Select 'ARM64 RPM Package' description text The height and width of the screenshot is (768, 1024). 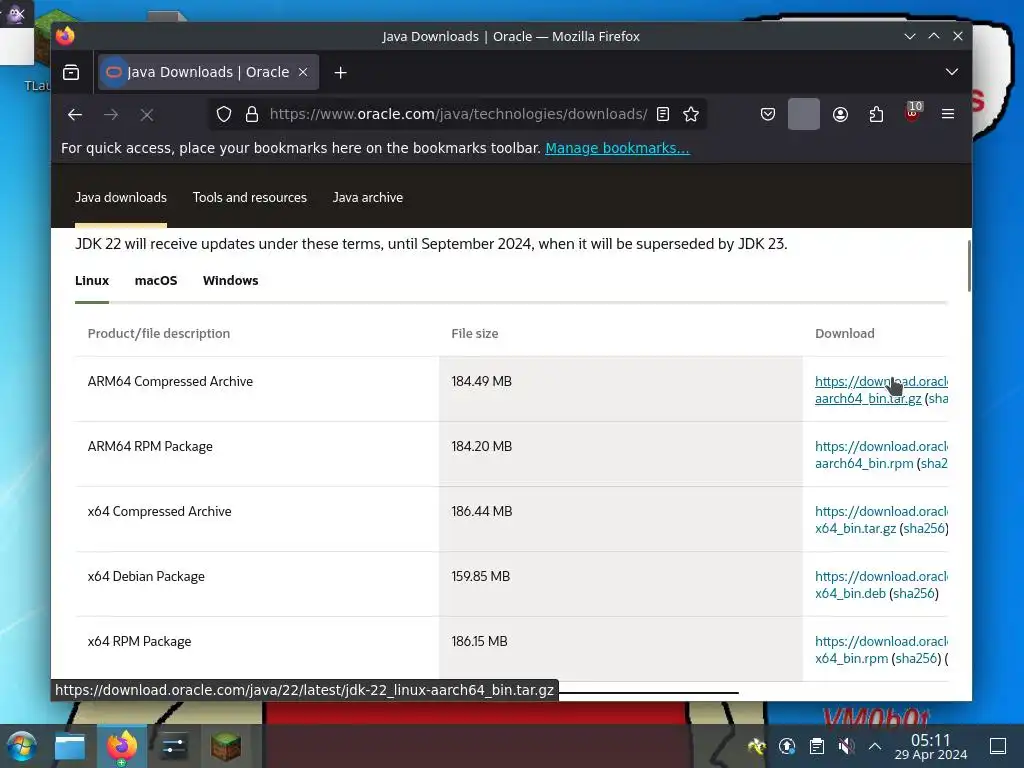point(150,447)
